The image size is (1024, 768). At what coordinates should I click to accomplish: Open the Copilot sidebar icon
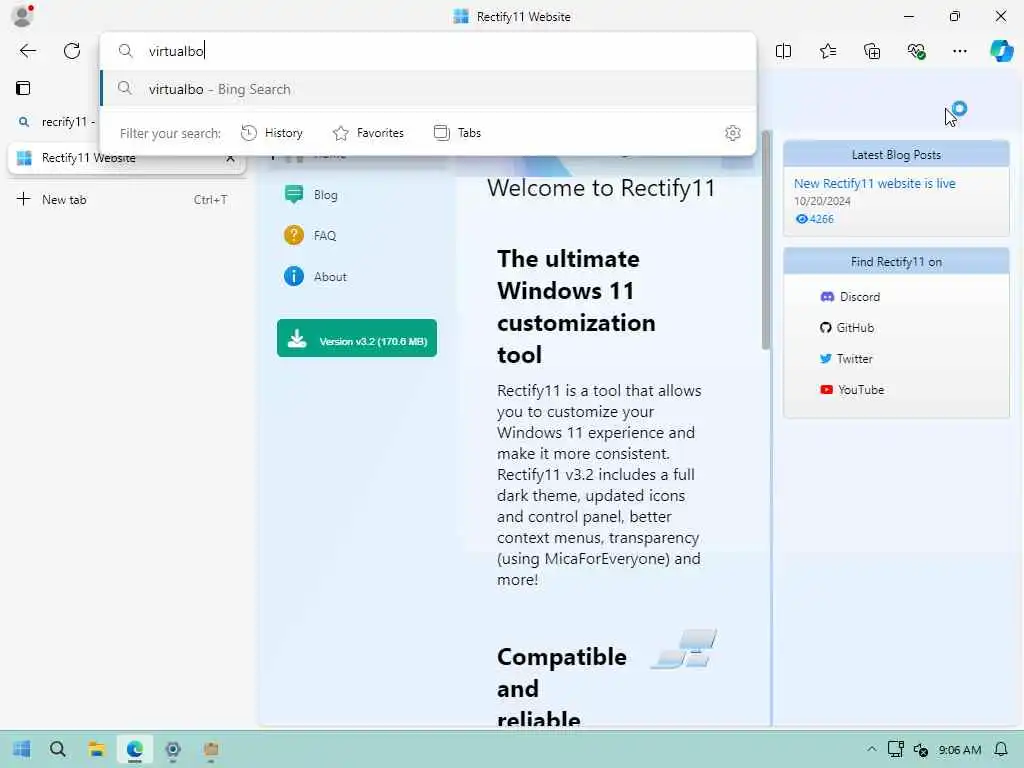point(1001,51)
